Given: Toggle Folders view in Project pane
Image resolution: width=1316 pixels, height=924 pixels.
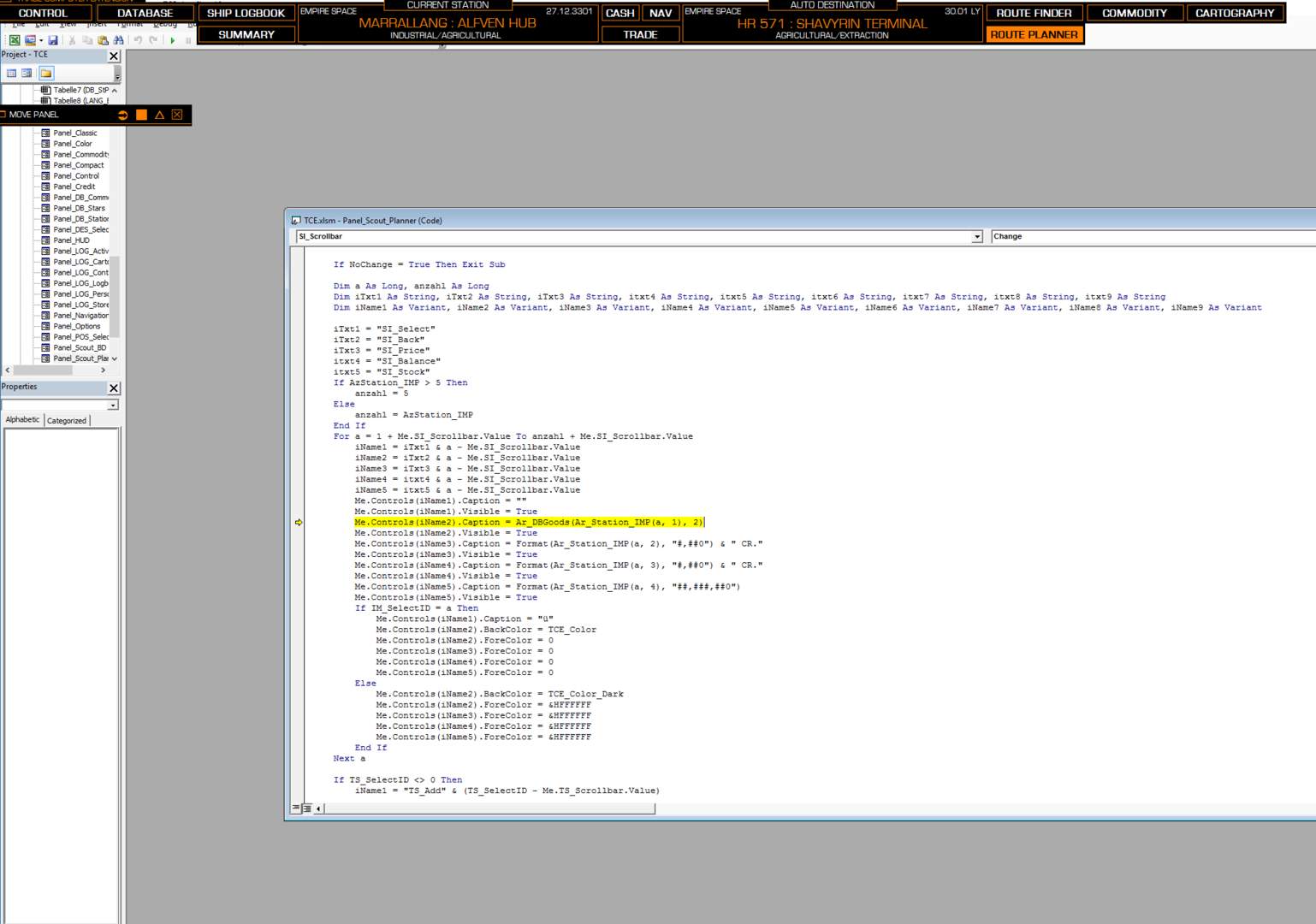Looking at the screenshot, I should click(46, 73).
